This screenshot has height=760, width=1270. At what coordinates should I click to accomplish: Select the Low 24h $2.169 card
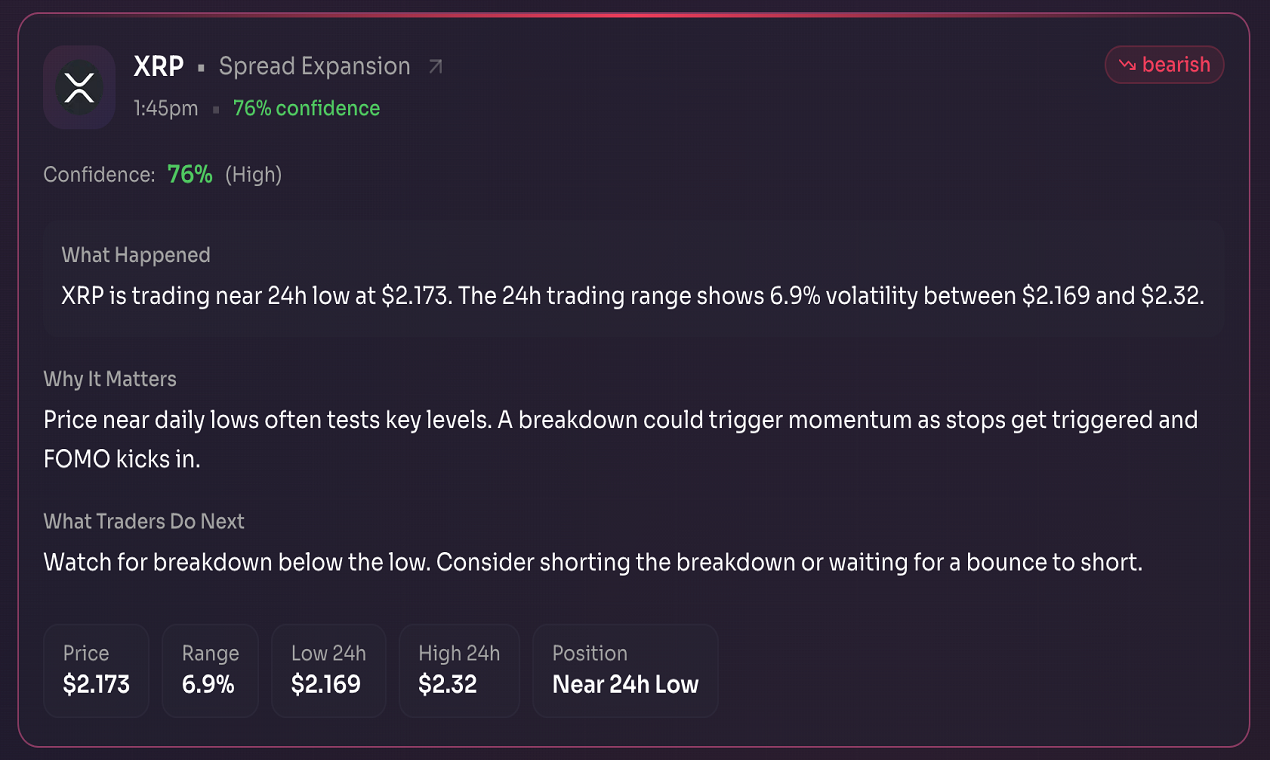tap(328, 670)
